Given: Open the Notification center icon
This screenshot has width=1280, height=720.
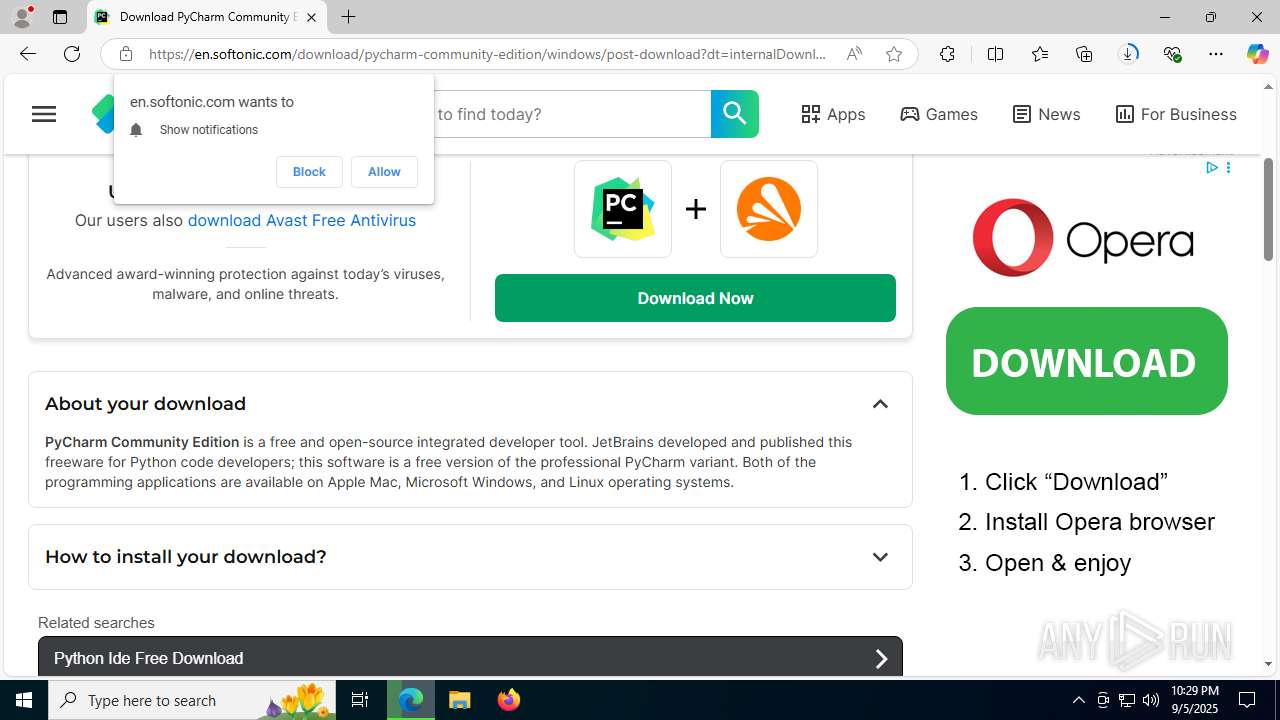Looking at the screenshot, I should pyautogui.click(x=1248, y=700).
